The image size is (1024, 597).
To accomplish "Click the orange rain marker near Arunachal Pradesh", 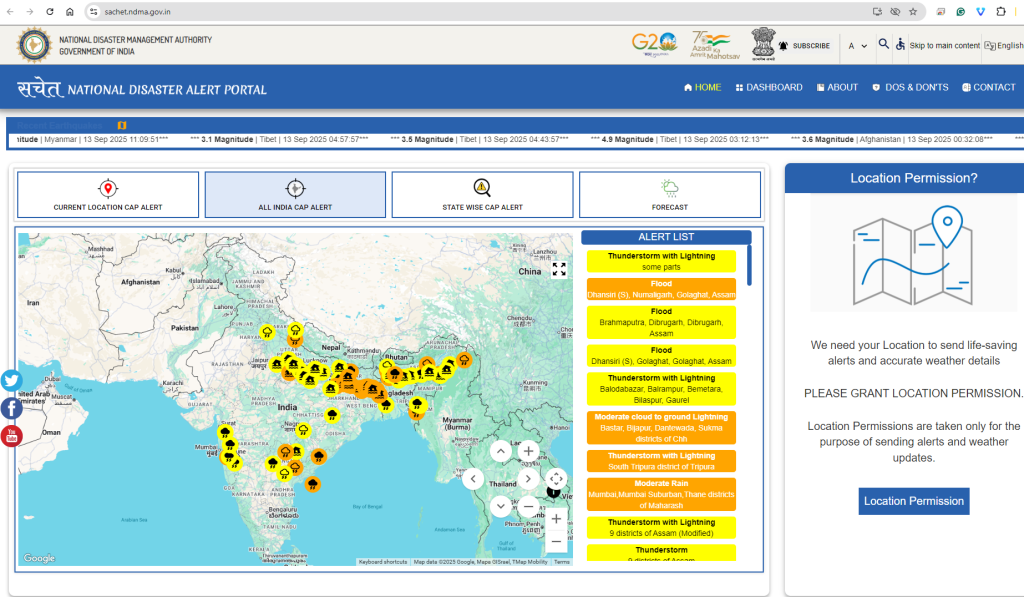I will click(464, 360).
